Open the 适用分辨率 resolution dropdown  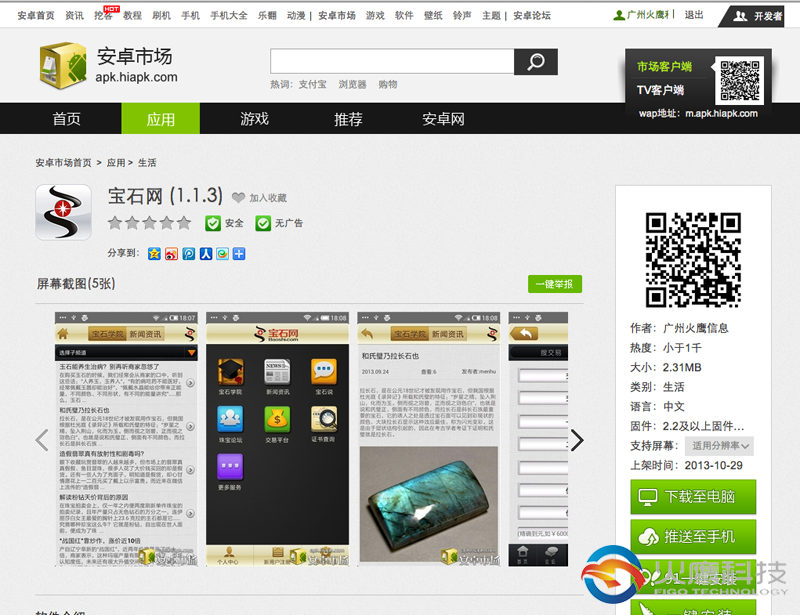point(718,445)
